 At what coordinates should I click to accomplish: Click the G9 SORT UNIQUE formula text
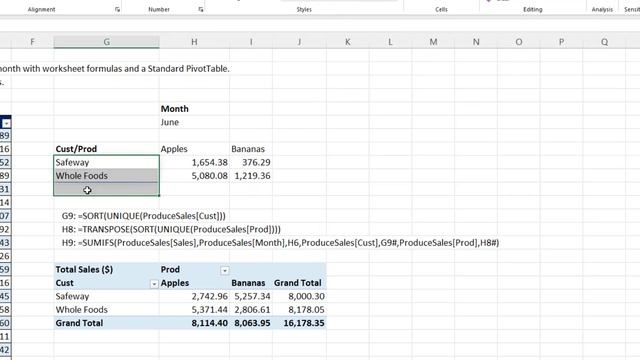pyautogui.click(x=144, y=216)
